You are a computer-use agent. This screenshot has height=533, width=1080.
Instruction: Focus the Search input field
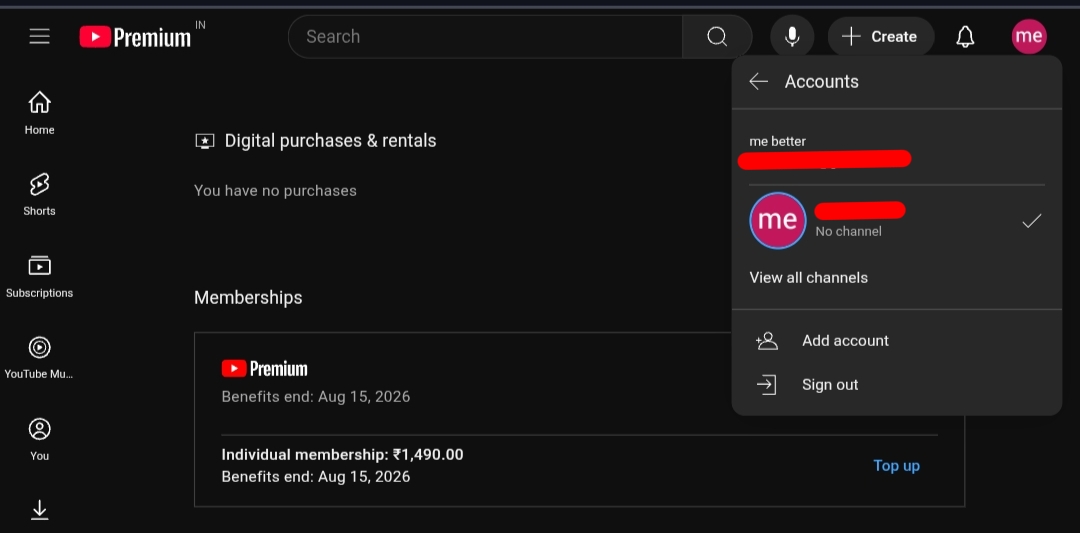click(x=485, y=37)
